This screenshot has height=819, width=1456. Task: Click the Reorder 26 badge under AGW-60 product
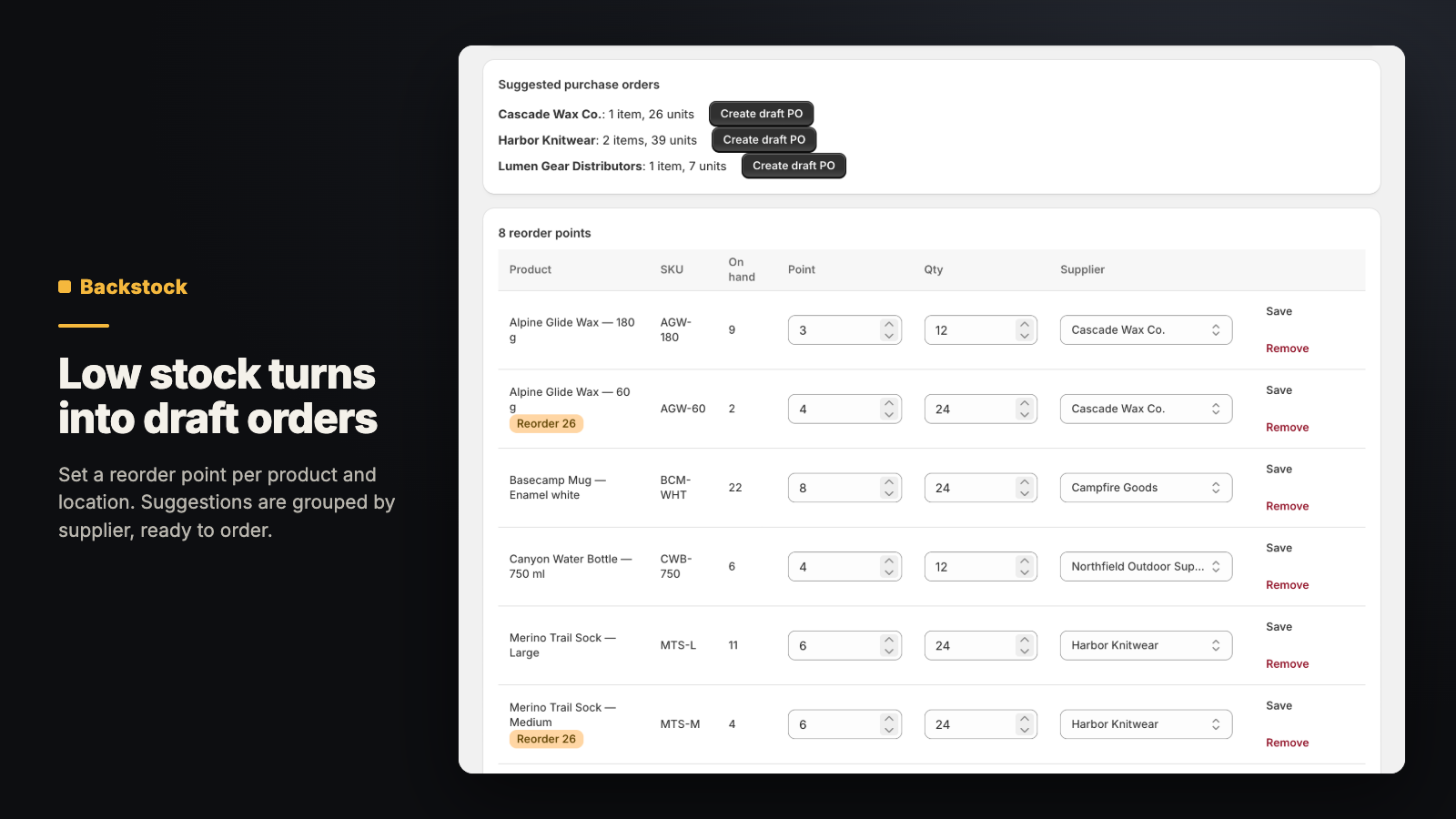pyautogui.click(x=546, y=424)
